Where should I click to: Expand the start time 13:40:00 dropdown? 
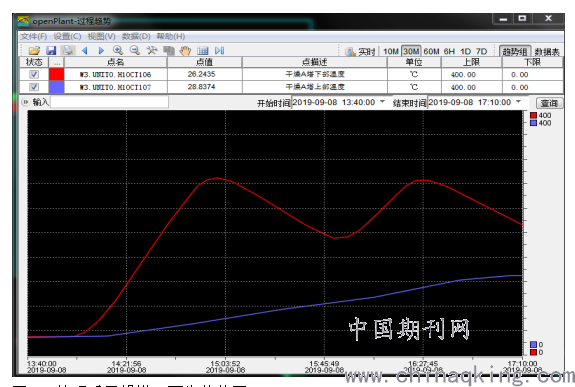(x=382, y=102)
